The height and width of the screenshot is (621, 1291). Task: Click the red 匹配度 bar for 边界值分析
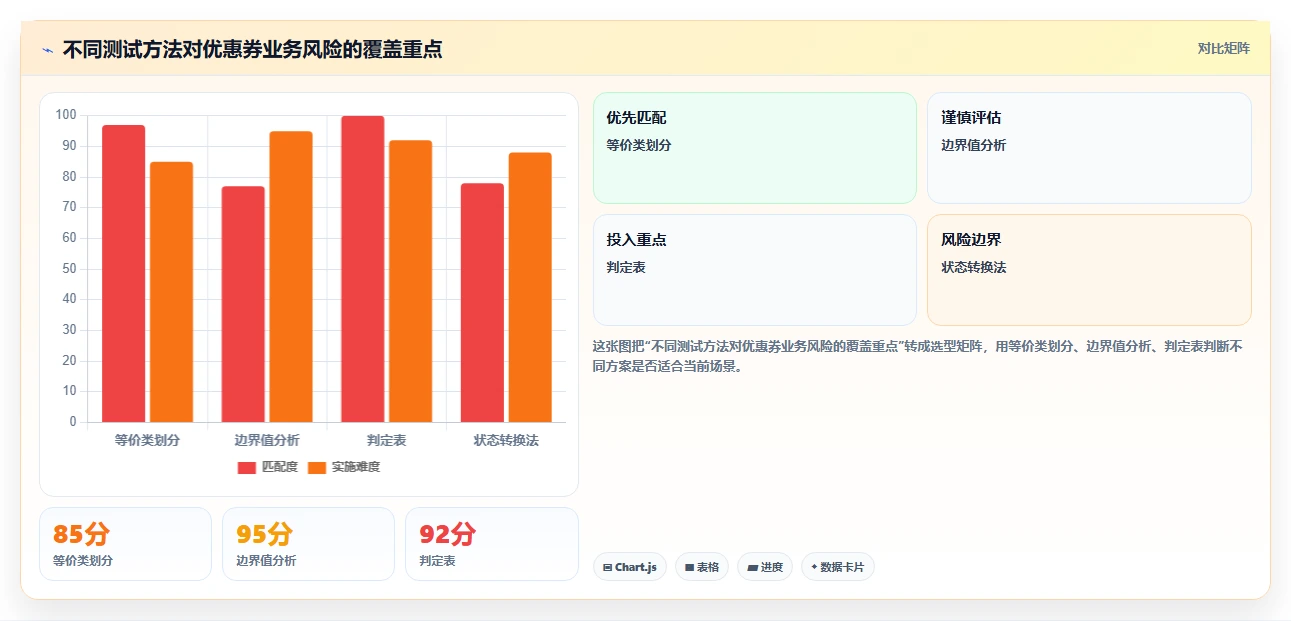pyautogui.click(x=243, y=304)
